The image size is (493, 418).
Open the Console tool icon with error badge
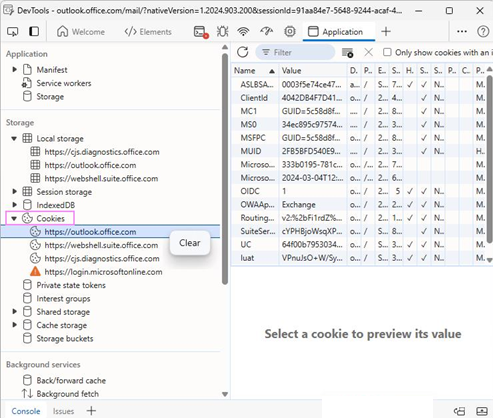201,32
